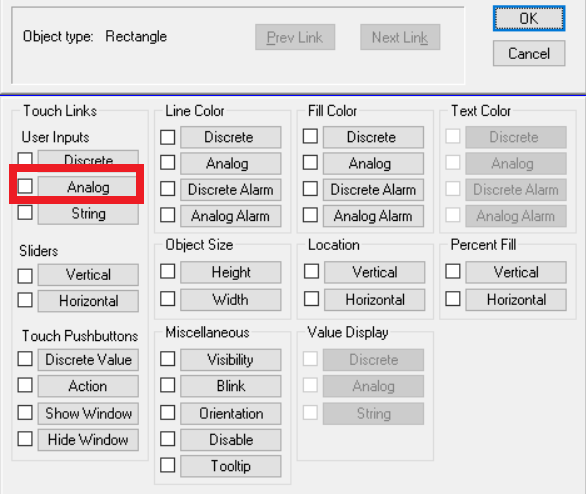Enable Line Color Discrete checkbox
The height and width of the screenshot is (494, 586).
167,137
